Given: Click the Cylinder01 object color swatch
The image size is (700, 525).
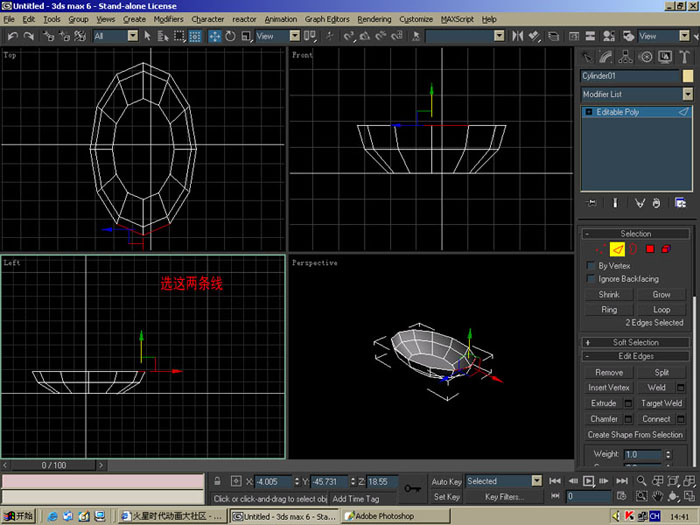Looking at the screenshot, I should [688, 76].
